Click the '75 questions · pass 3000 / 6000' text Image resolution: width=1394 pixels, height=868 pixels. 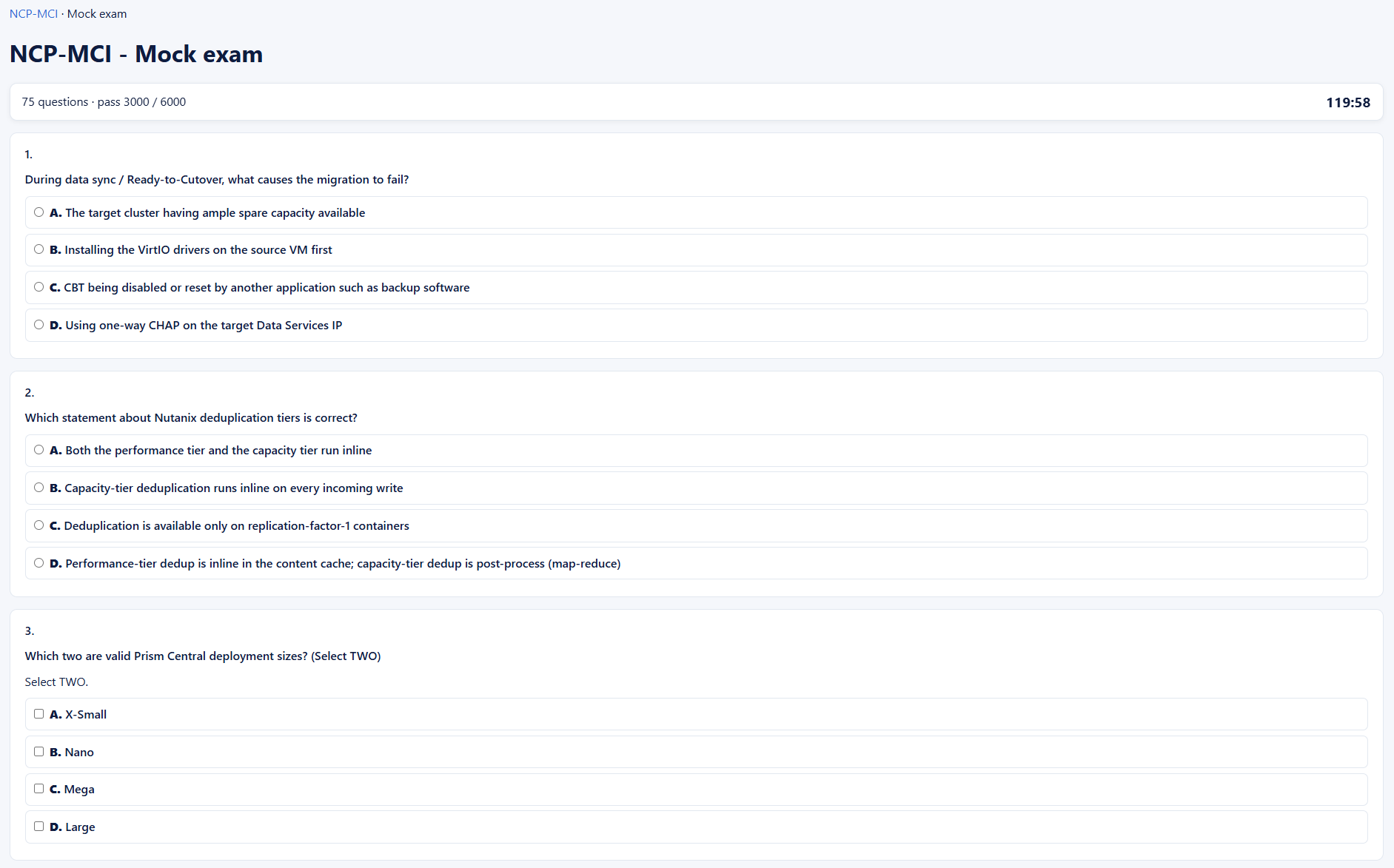[104, 102]
